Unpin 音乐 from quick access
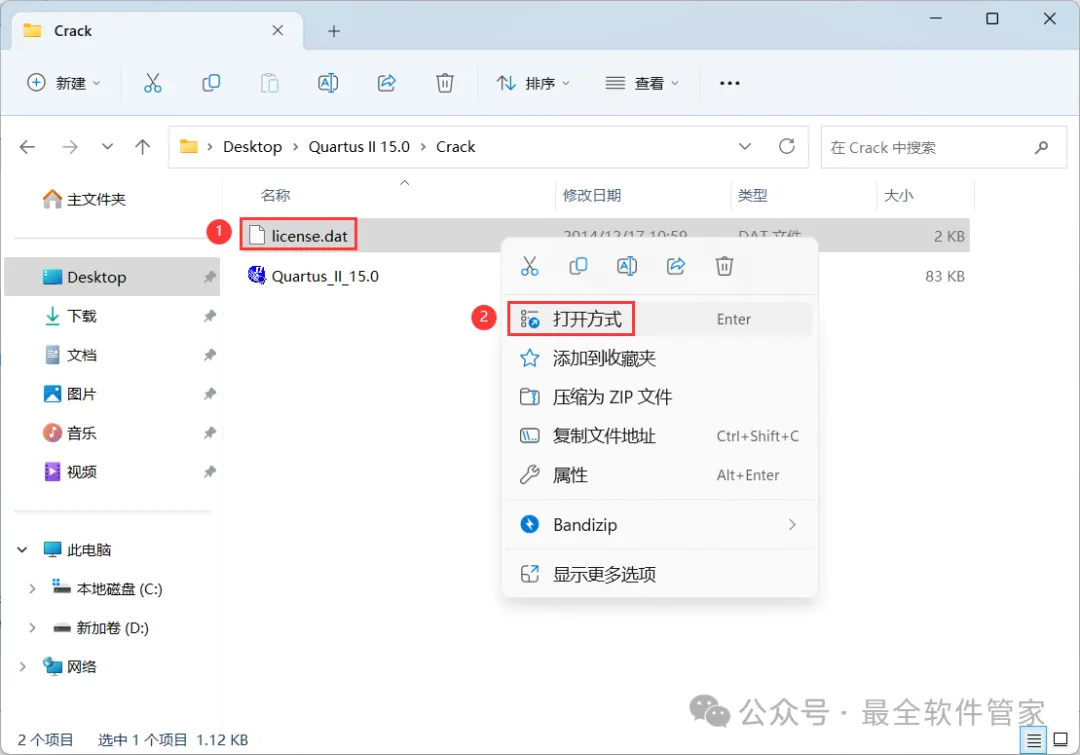1080x755 pixels. (209, 433)
